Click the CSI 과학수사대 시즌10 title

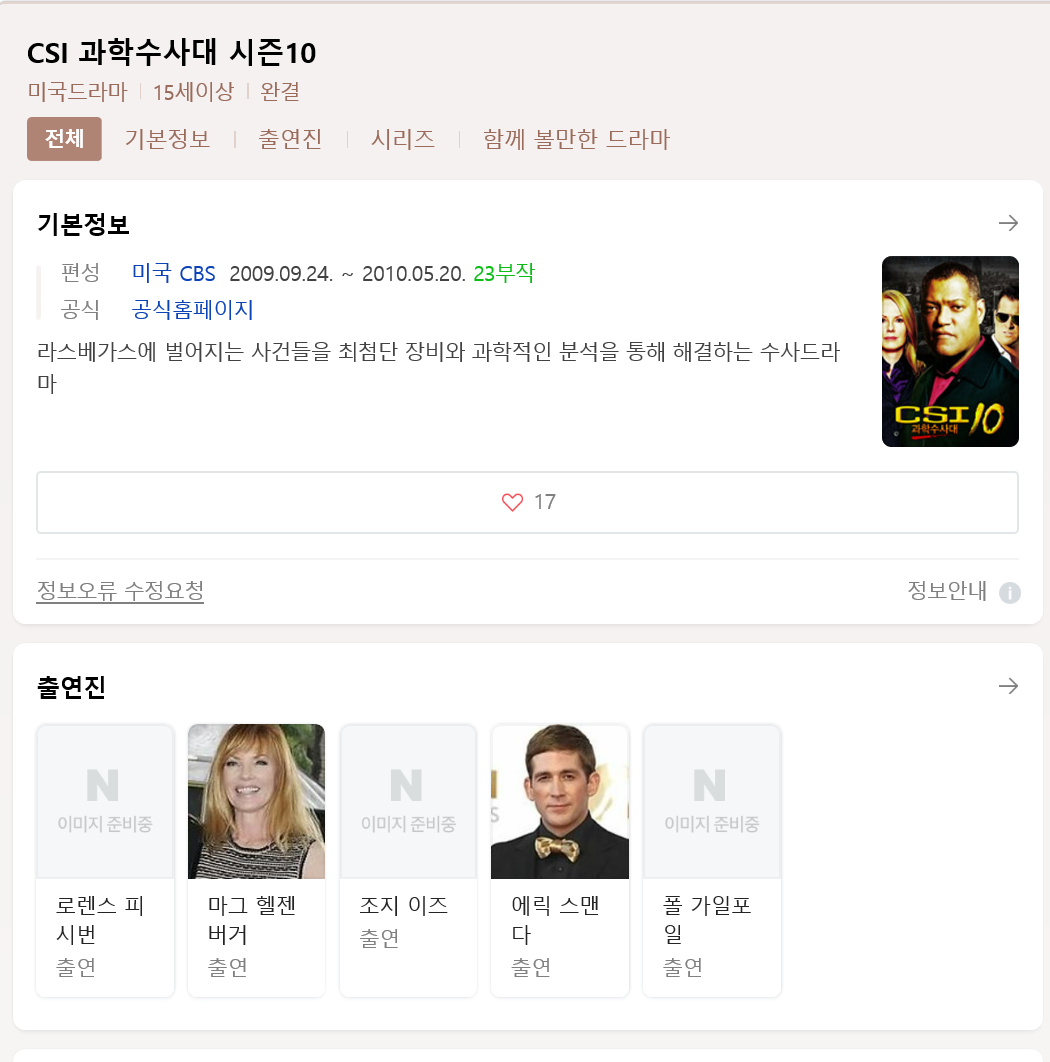[x=171, y=52]
